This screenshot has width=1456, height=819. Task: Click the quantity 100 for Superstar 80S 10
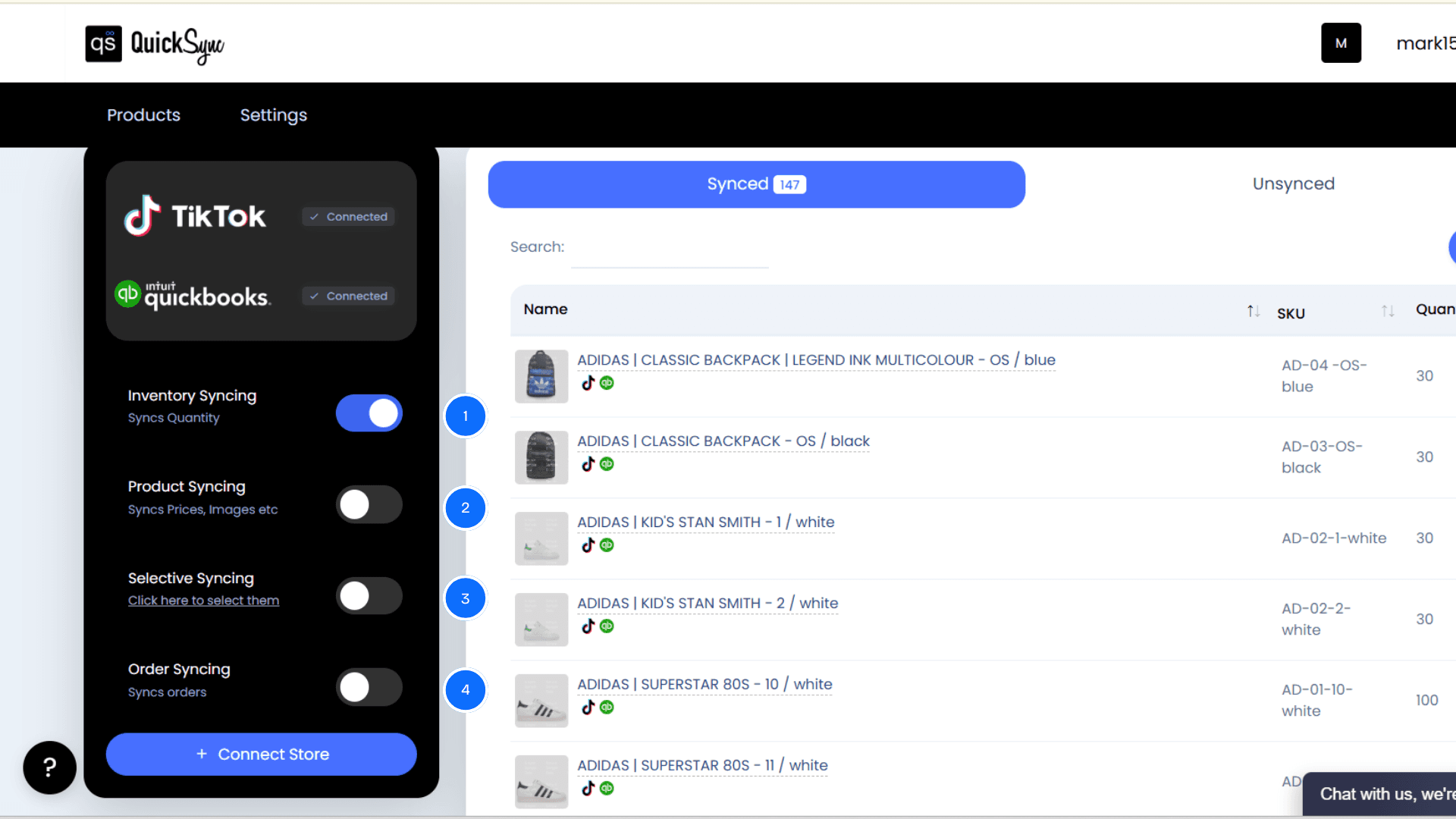click(x=1426, y=701)
